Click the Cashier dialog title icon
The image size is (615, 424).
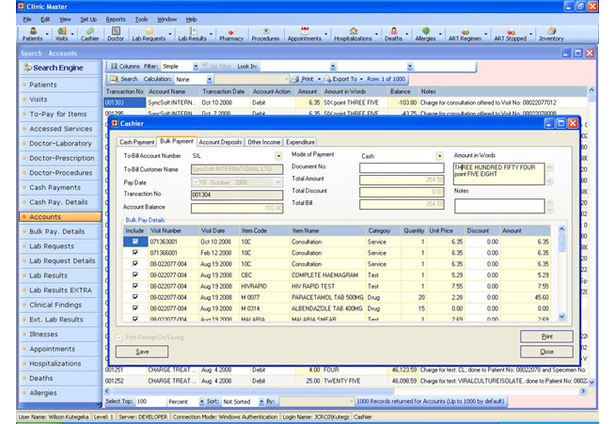(115, 123)
